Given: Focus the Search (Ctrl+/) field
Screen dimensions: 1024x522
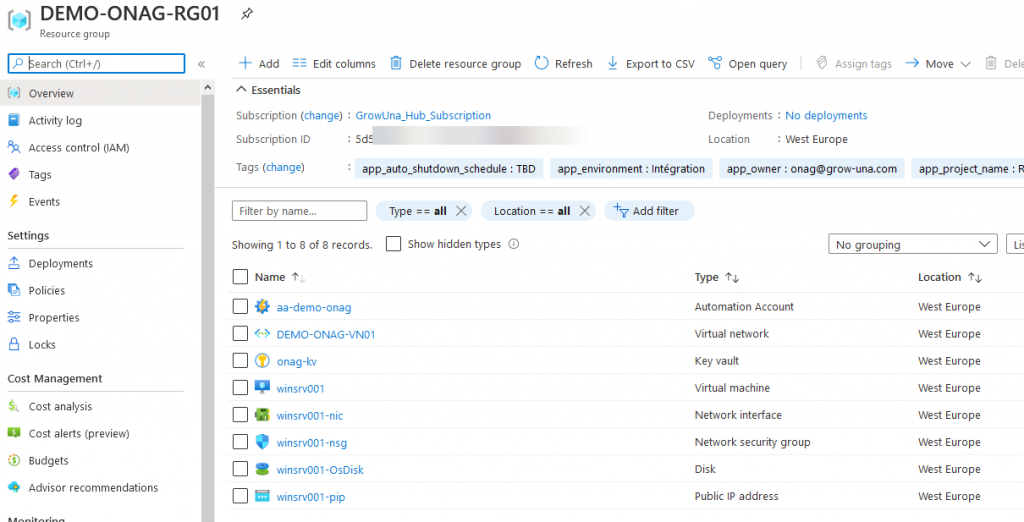Looking at the screenshot, I should 97,63.
